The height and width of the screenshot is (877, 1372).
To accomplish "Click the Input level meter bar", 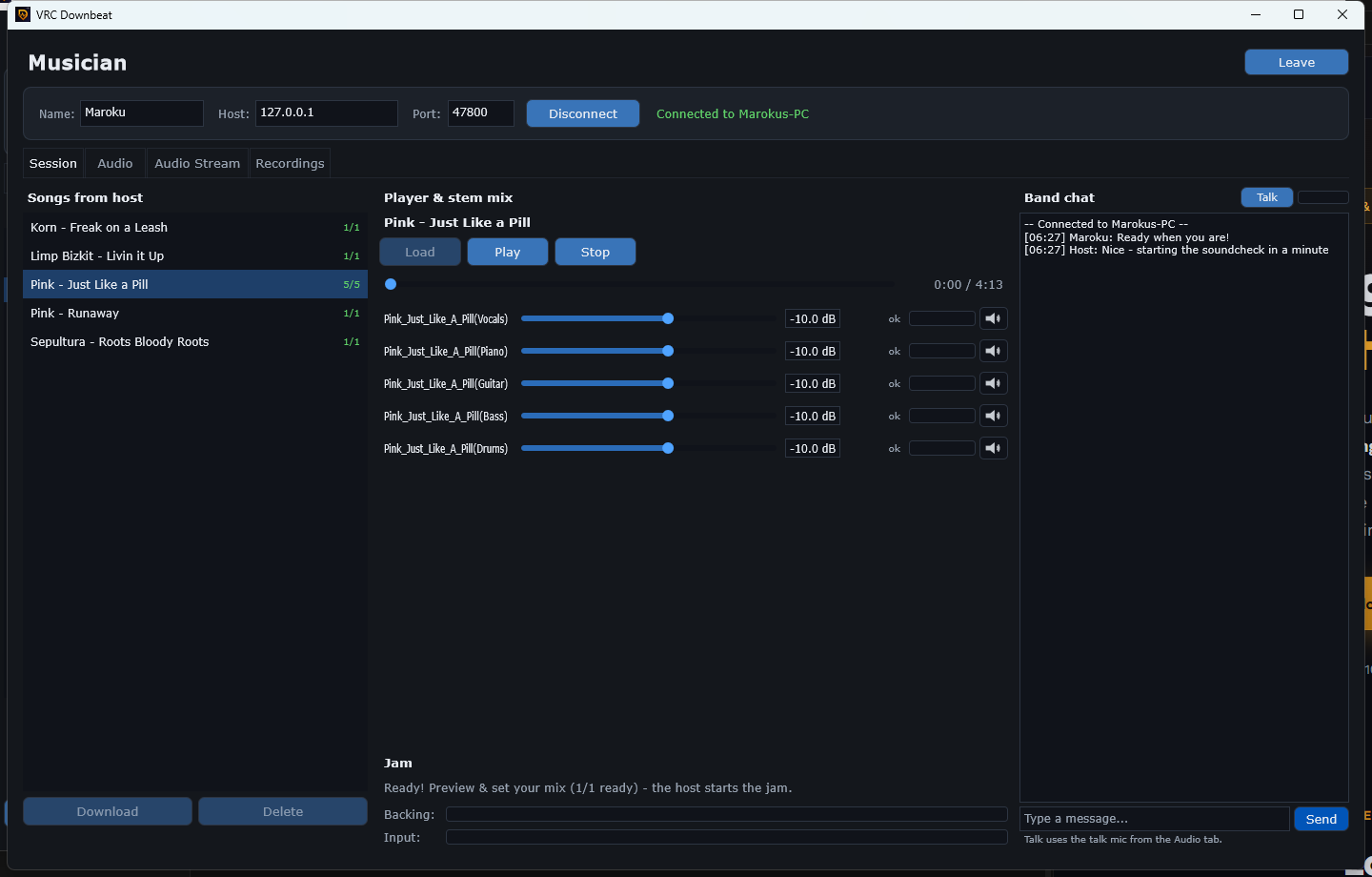I will [727, 837].
